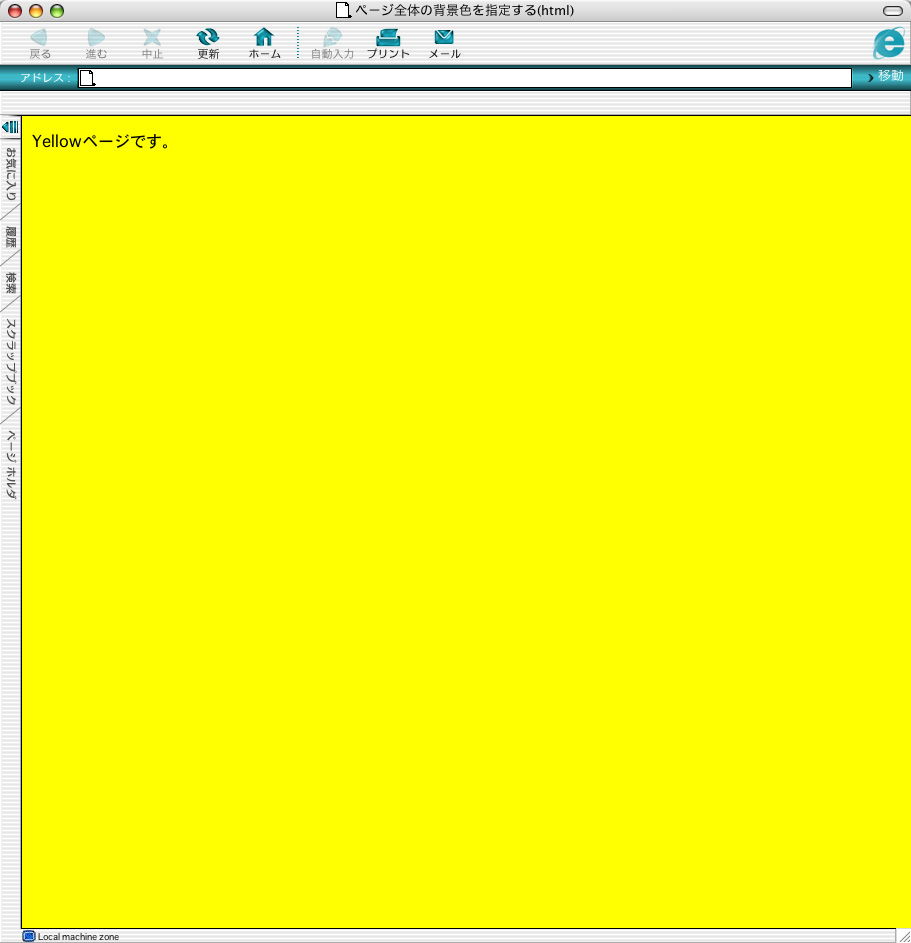
Task: Click the Internet Explorer 'e' logo
Action: click(887, 43)
